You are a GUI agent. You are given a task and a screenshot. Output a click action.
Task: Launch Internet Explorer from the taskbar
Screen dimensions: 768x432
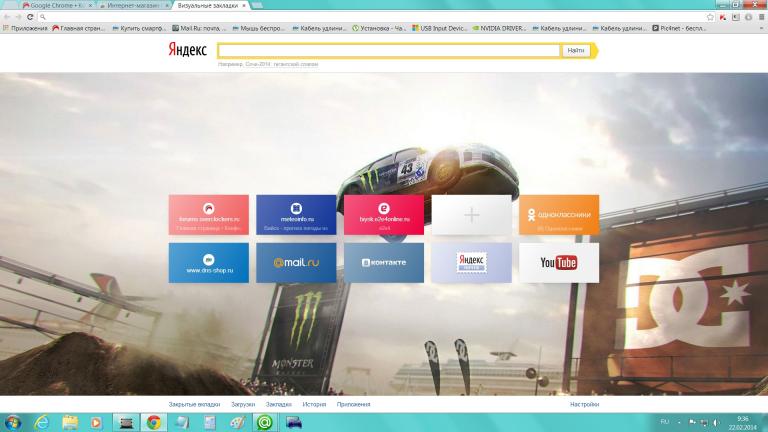pos(42,422)
